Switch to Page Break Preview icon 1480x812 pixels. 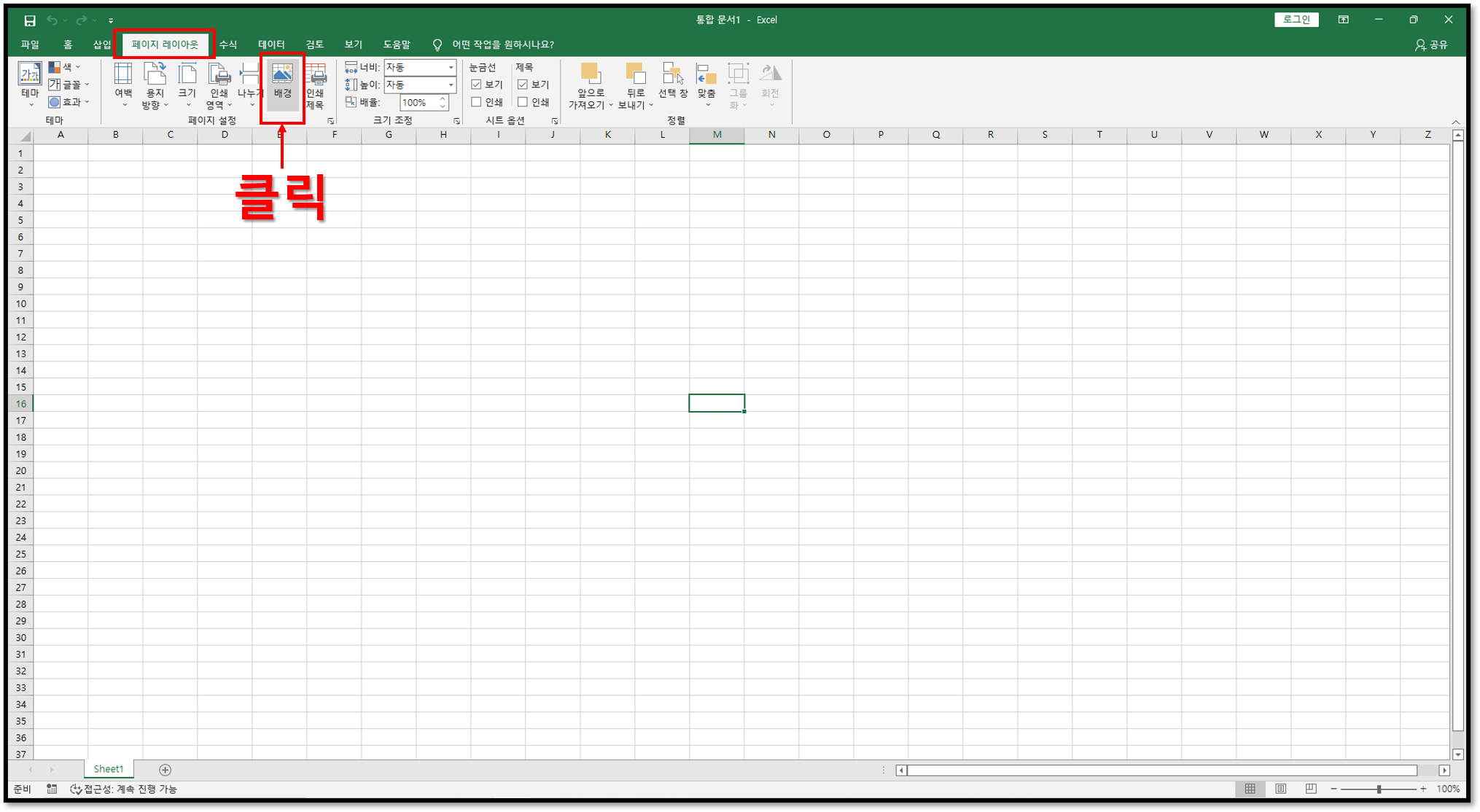pos(1311,789)
